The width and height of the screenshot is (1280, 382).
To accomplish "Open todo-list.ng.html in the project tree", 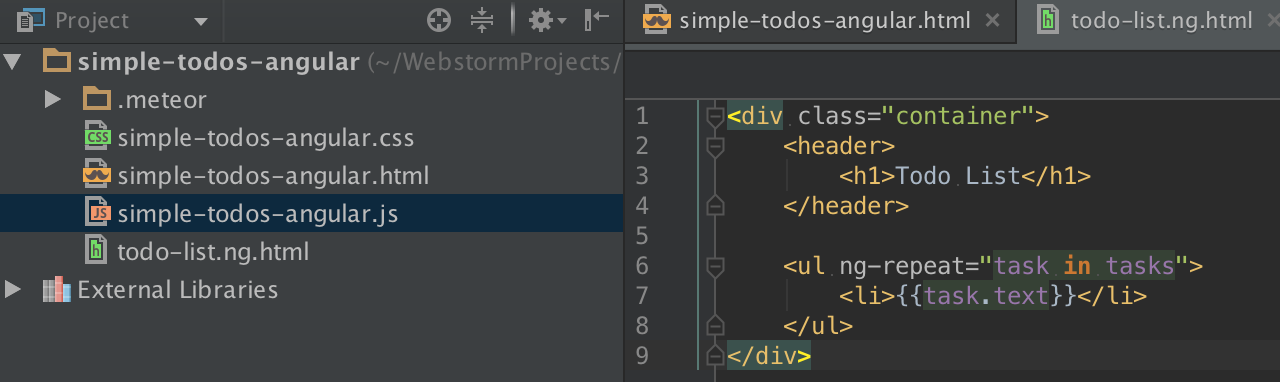I will (x=212, y=251).
